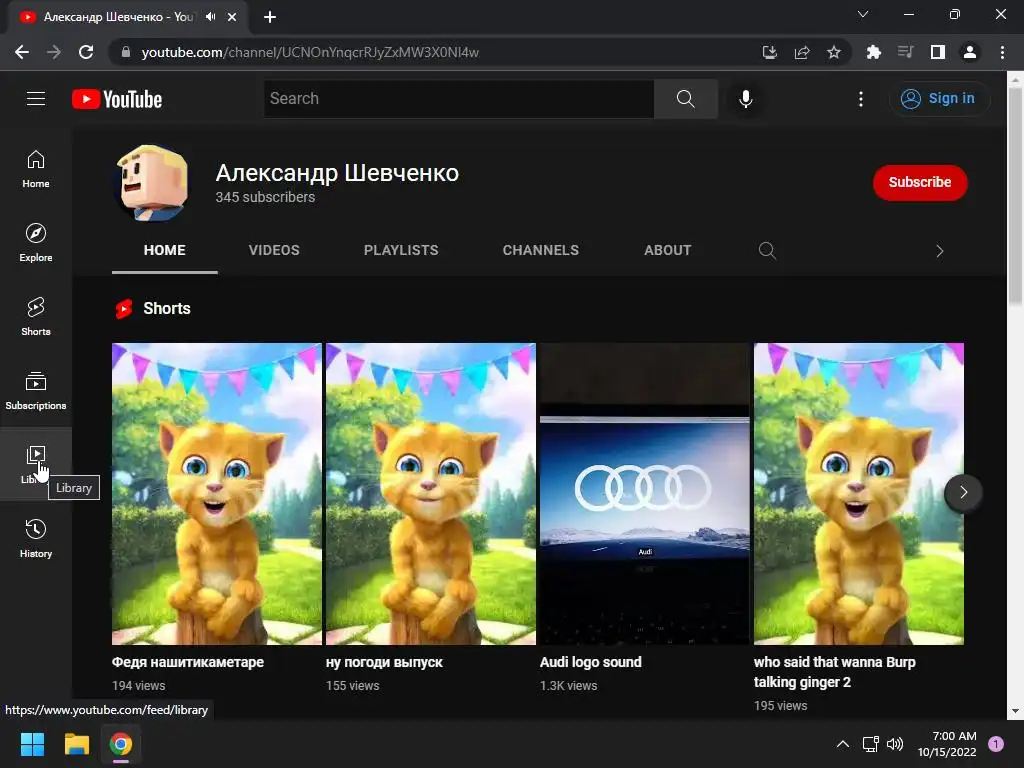Open Chrome profile icon
1024x768 pixels.
[x=970, y=52]
